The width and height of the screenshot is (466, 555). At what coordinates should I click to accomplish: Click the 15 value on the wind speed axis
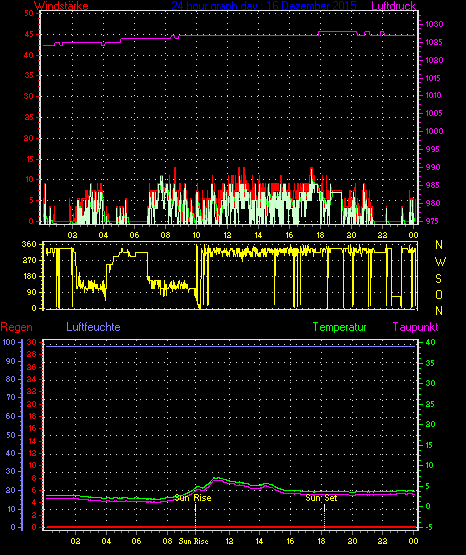click(29, 159)
